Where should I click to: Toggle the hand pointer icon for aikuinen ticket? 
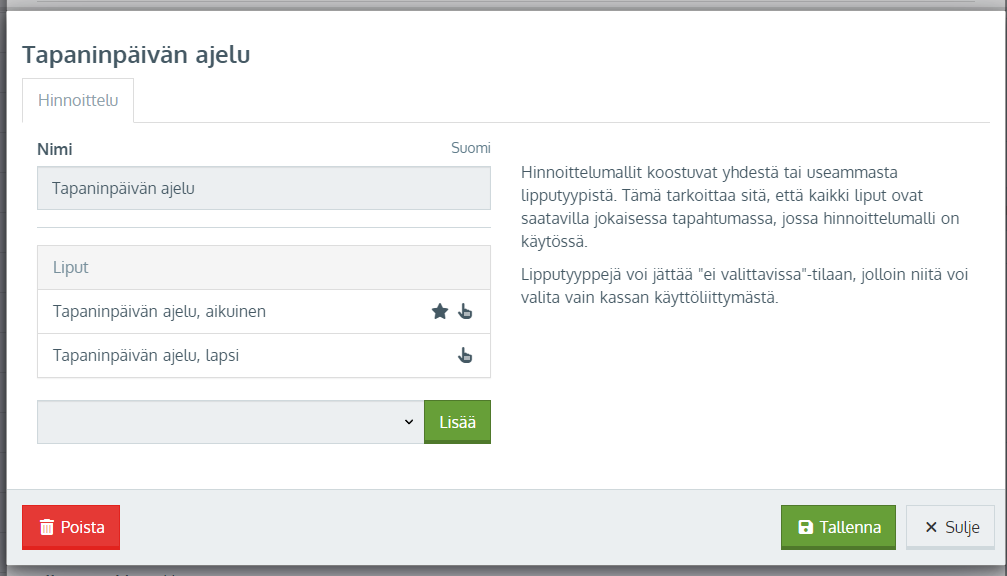pyautogui.click(x=466, y=311)
